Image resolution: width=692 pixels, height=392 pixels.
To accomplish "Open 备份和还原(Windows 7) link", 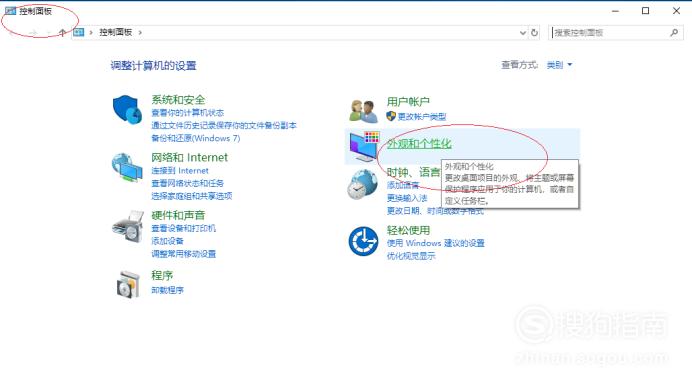I will click(196, 138).
